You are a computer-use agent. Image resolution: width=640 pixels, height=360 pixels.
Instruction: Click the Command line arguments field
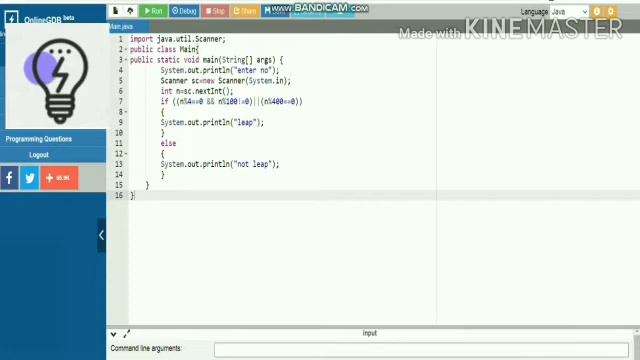(x=421, y=350)
